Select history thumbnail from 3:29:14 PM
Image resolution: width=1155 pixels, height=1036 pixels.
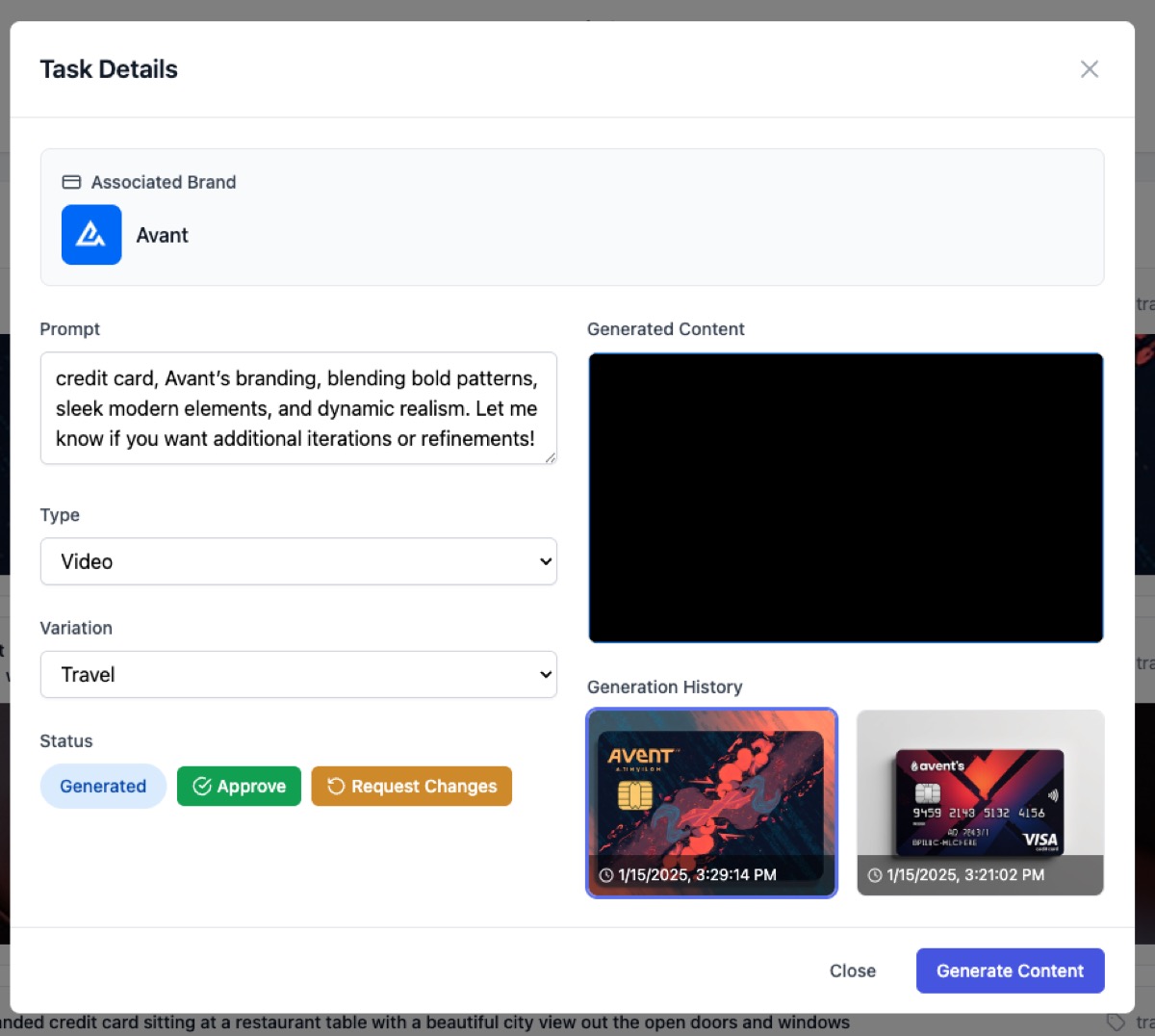point(711,803)
